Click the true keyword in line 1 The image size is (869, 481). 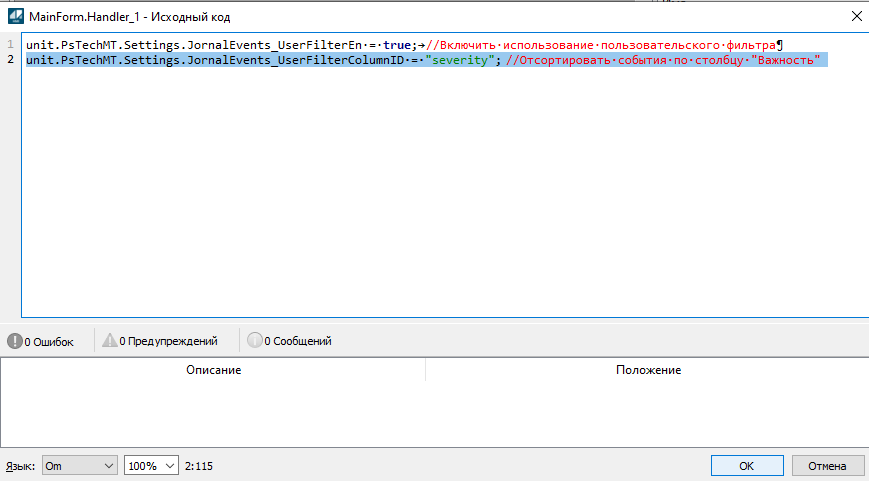click(397, 46)
